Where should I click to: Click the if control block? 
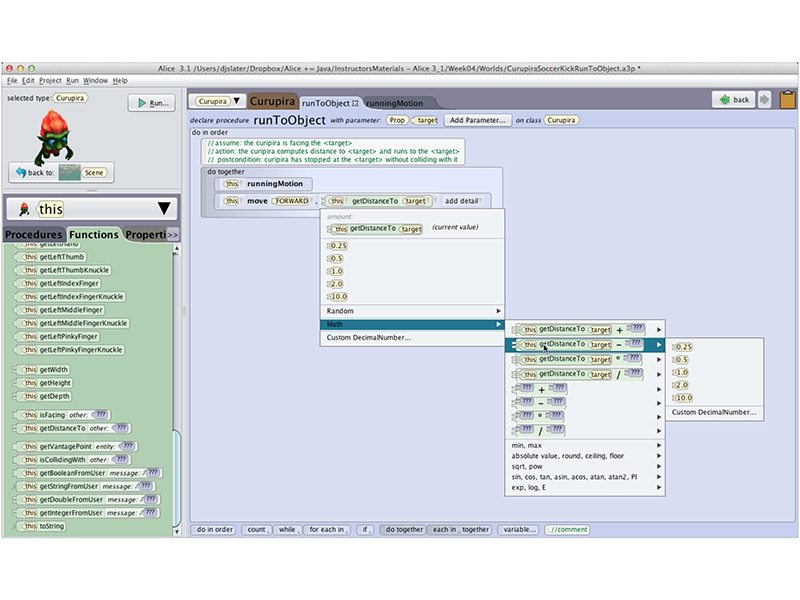coord(366,530)
